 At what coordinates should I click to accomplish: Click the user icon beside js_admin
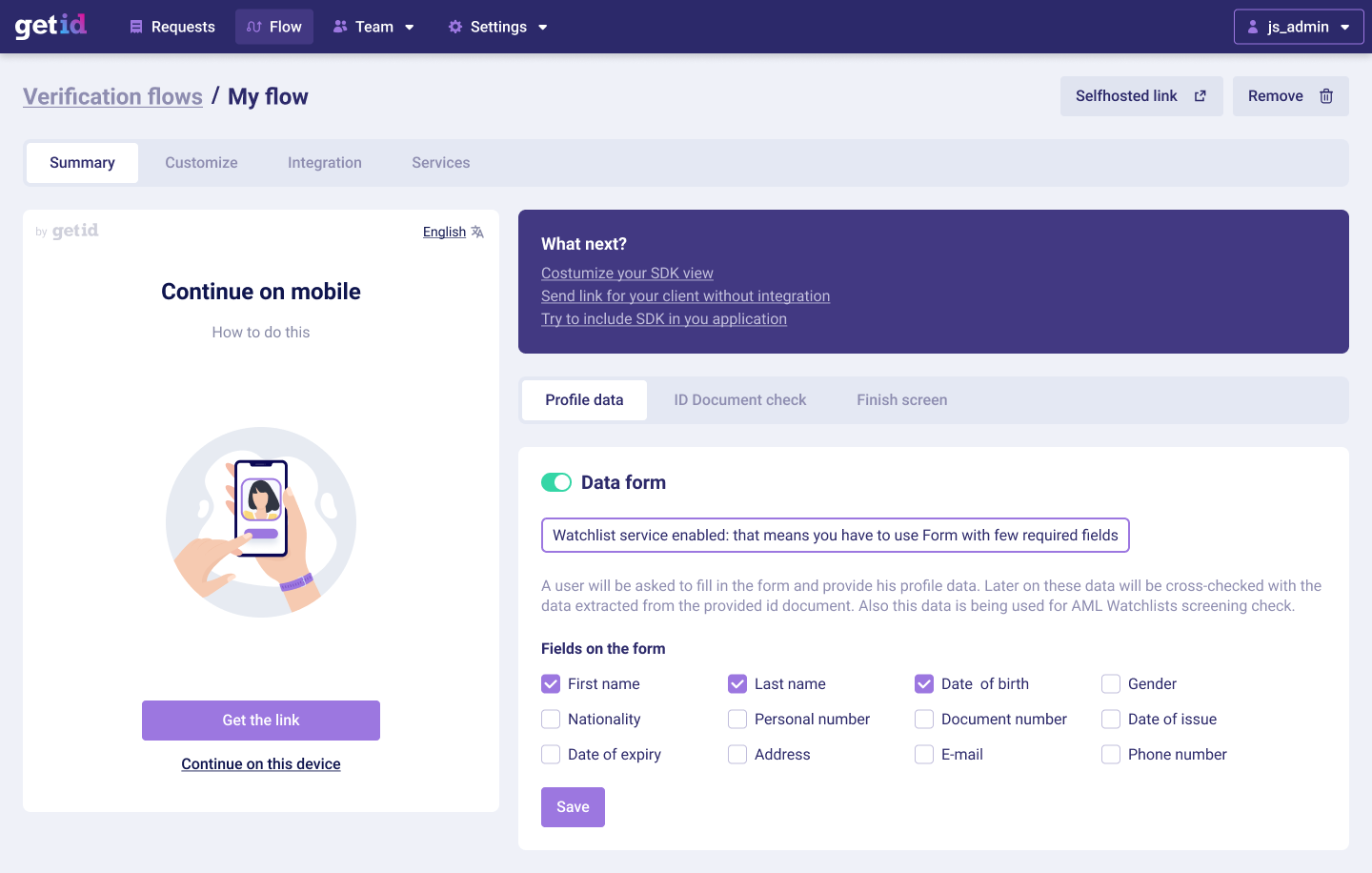tap(1251, 26)
